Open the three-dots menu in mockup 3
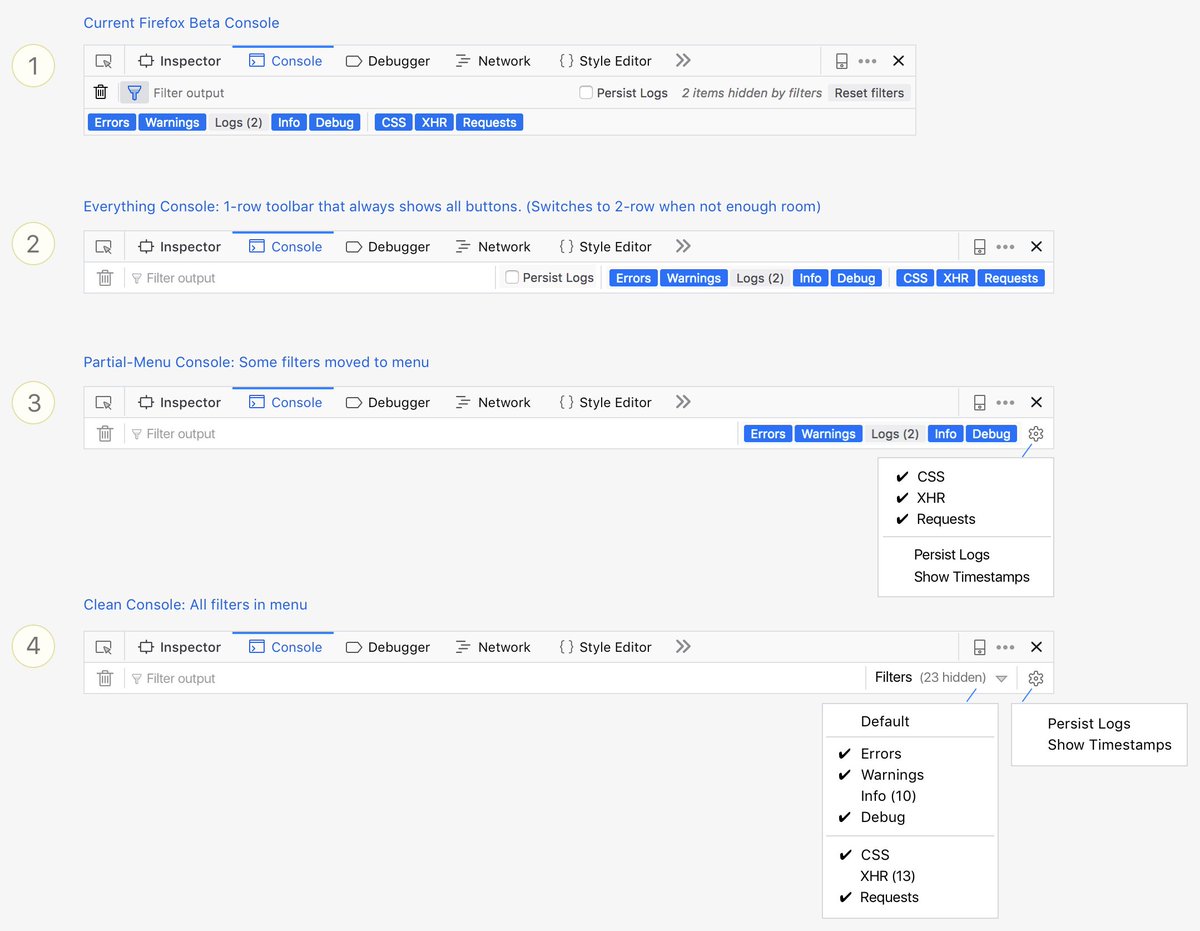1200x931 pixels. point(1005,403)
